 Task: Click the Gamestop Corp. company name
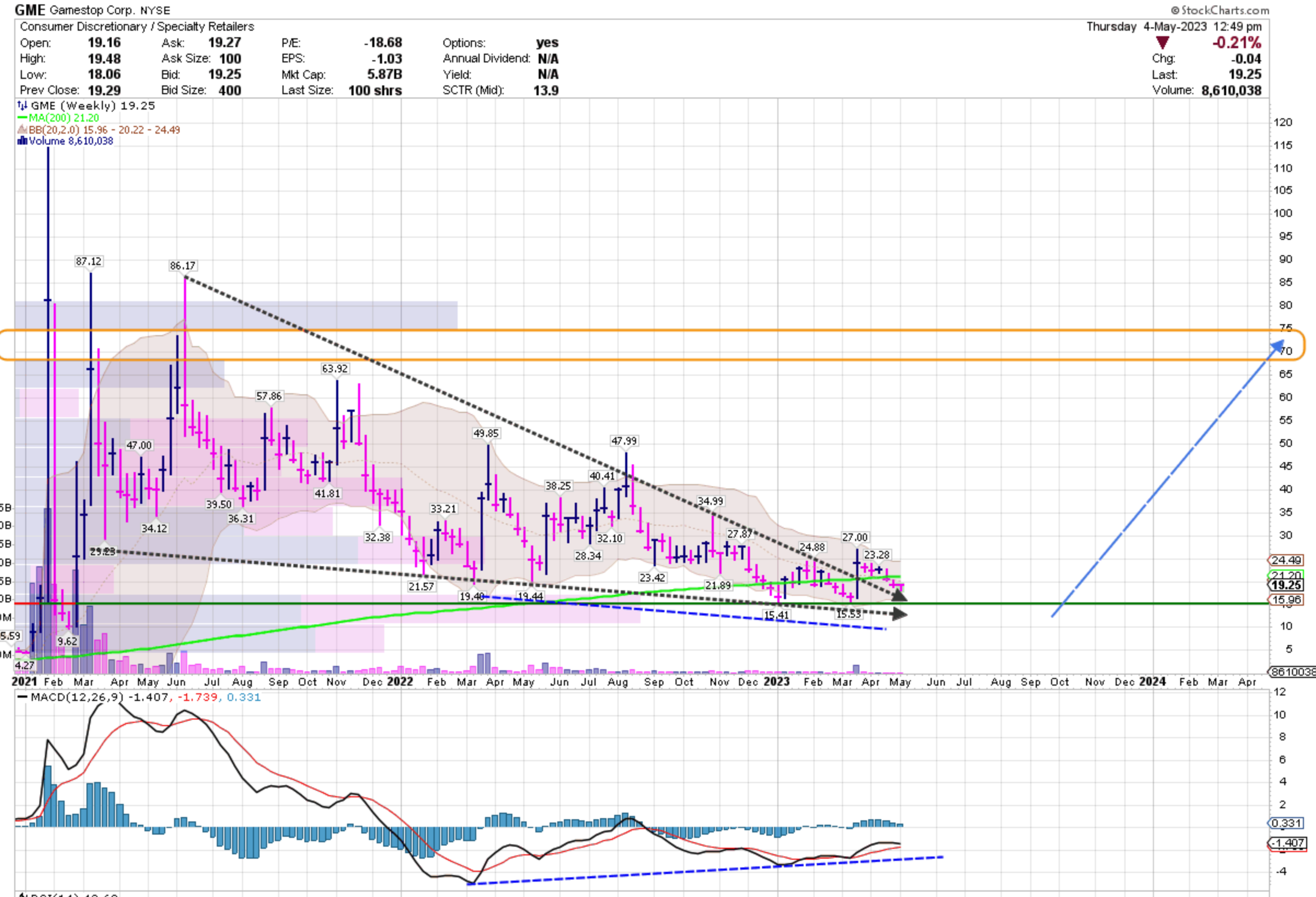pos(93,10)
